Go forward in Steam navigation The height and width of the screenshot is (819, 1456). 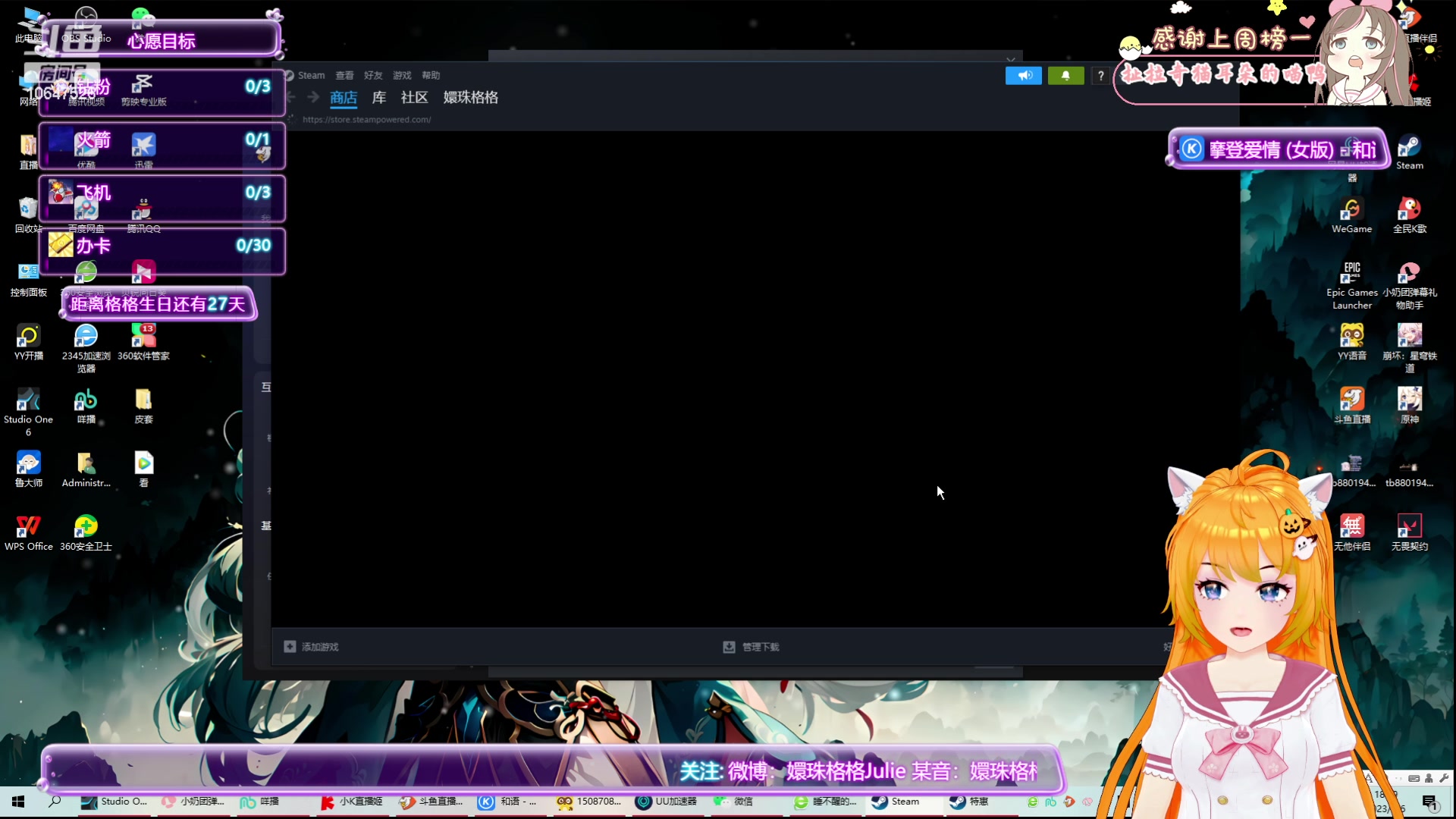[313, 97]
